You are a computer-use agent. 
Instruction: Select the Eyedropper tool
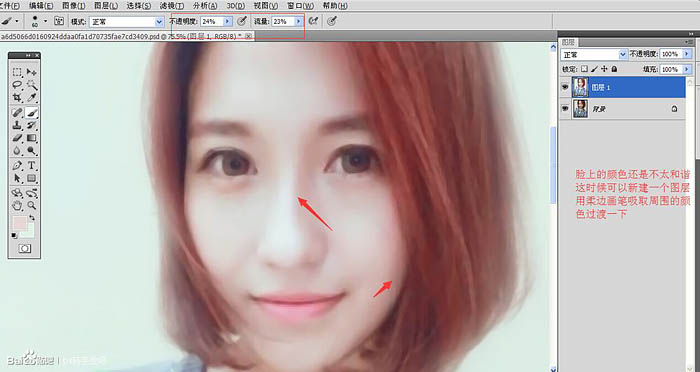pyautogui.click(x=31, y=97)
